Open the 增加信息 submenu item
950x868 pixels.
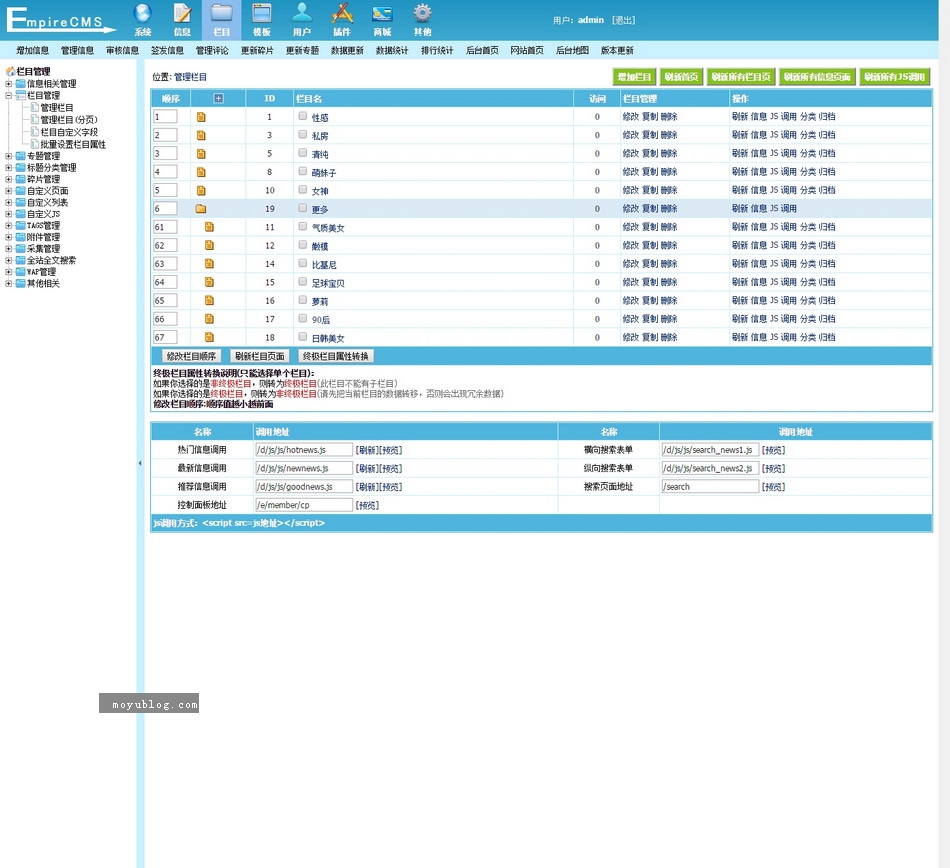(x=33, y=50)
